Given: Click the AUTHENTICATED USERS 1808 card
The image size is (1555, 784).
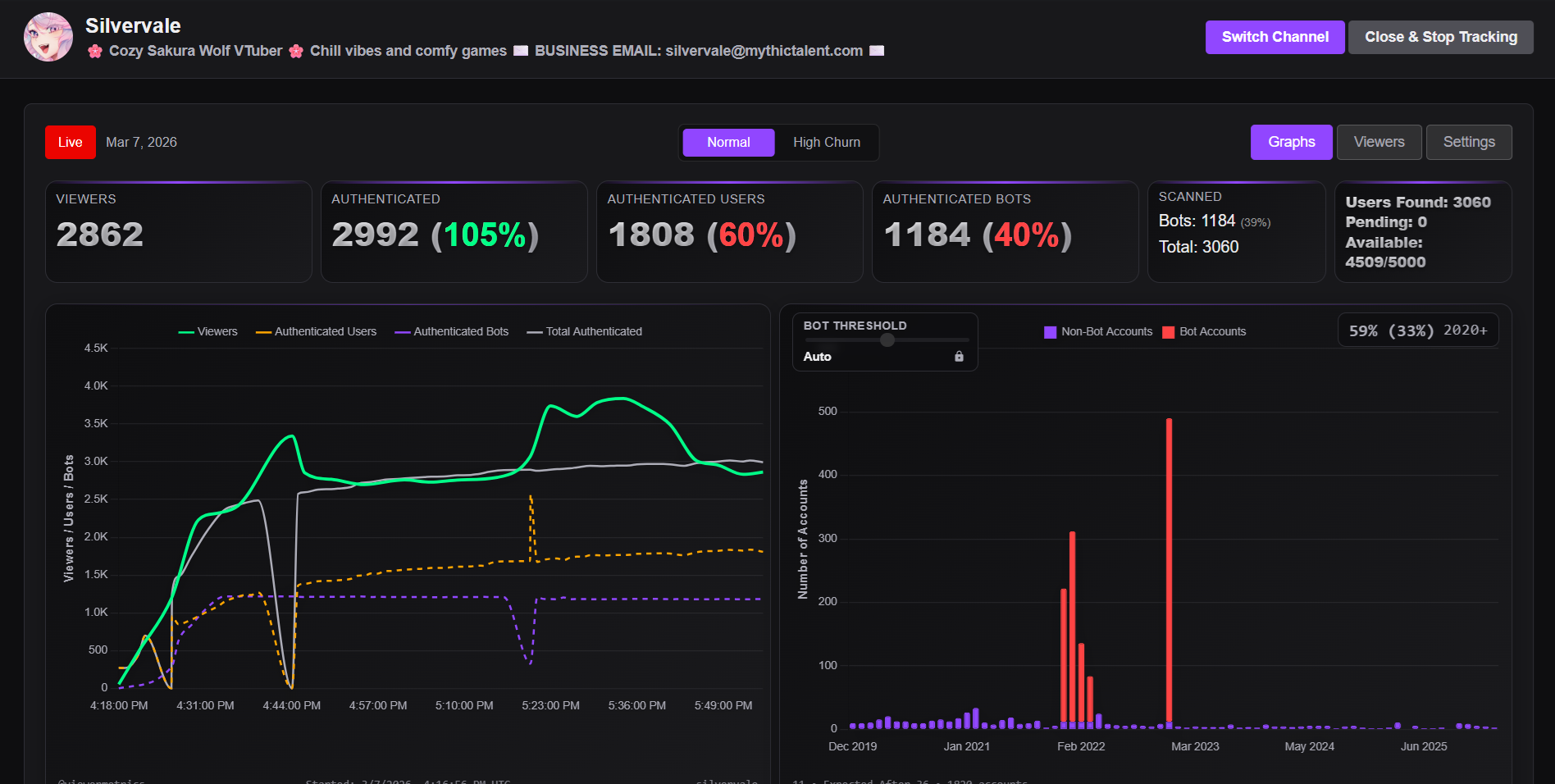Looking at the screenshot, I should coord(730,232).
